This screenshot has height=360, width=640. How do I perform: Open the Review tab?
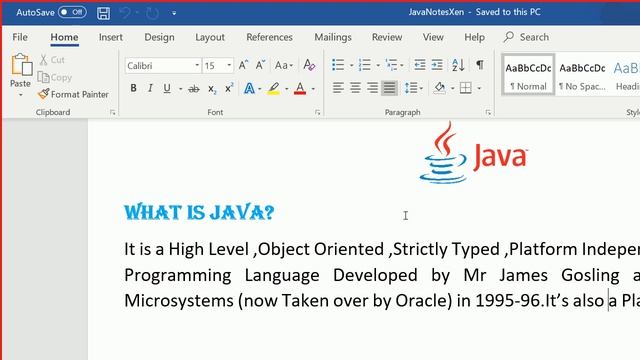pyautogui.click(x=387, y=37)
